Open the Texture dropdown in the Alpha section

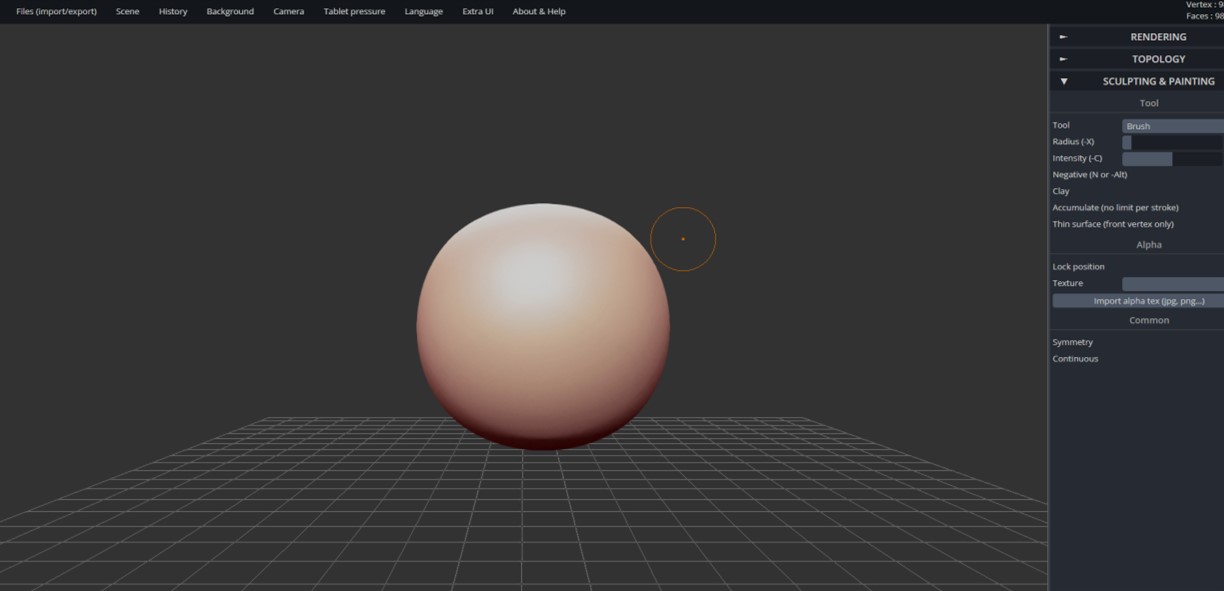1172,283
